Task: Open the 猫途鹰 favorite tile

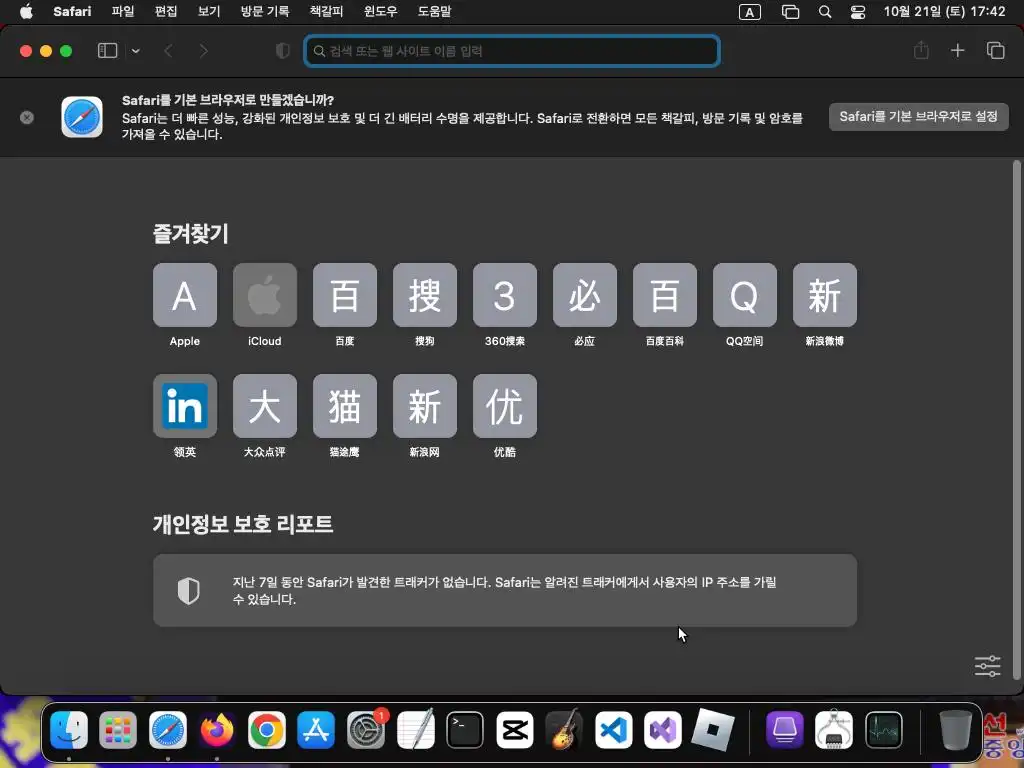Action: 345,406
